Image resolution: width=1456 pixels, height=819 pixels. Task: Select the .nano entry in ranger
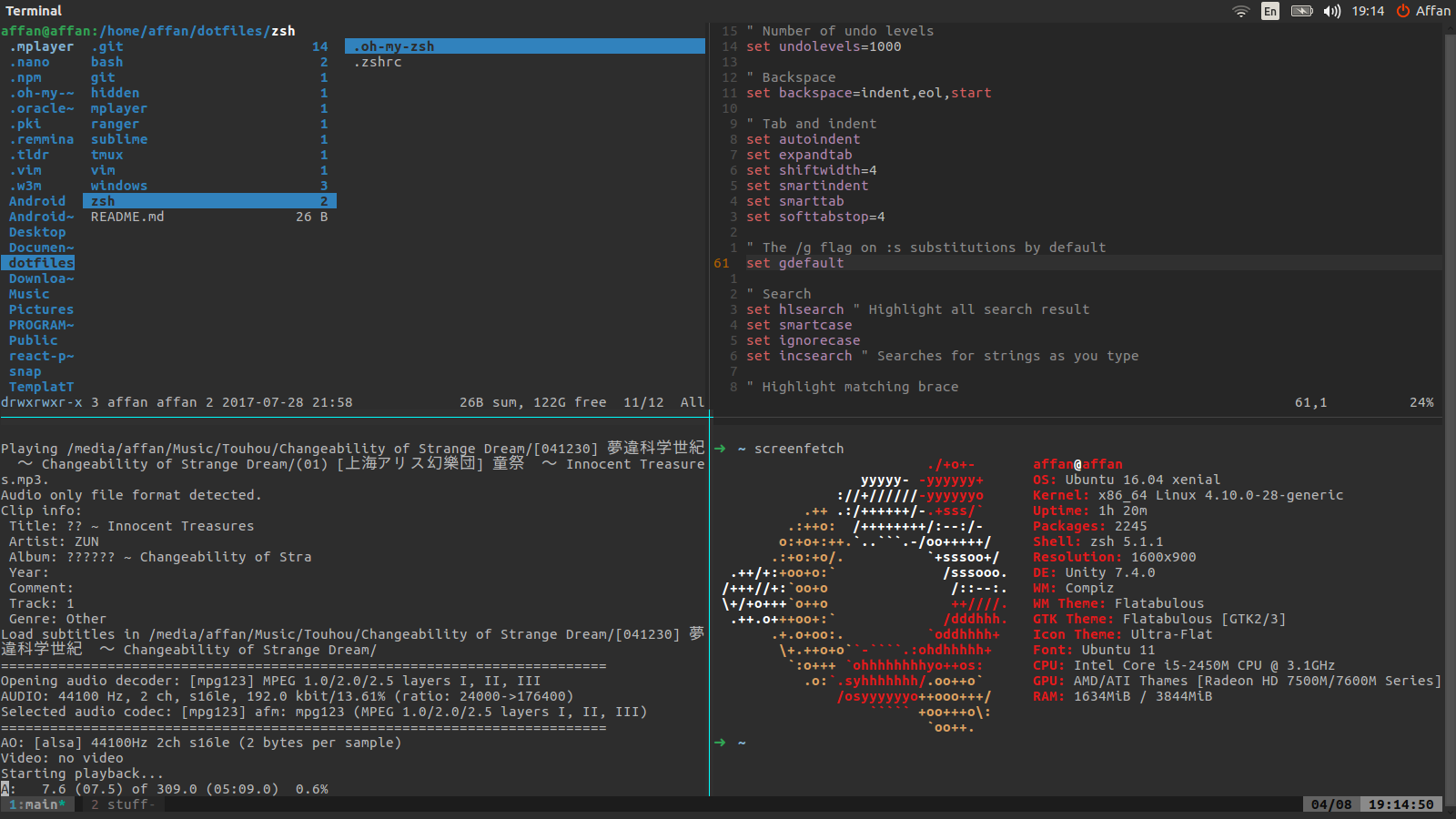pyautogui.click(x=29, y=62)
